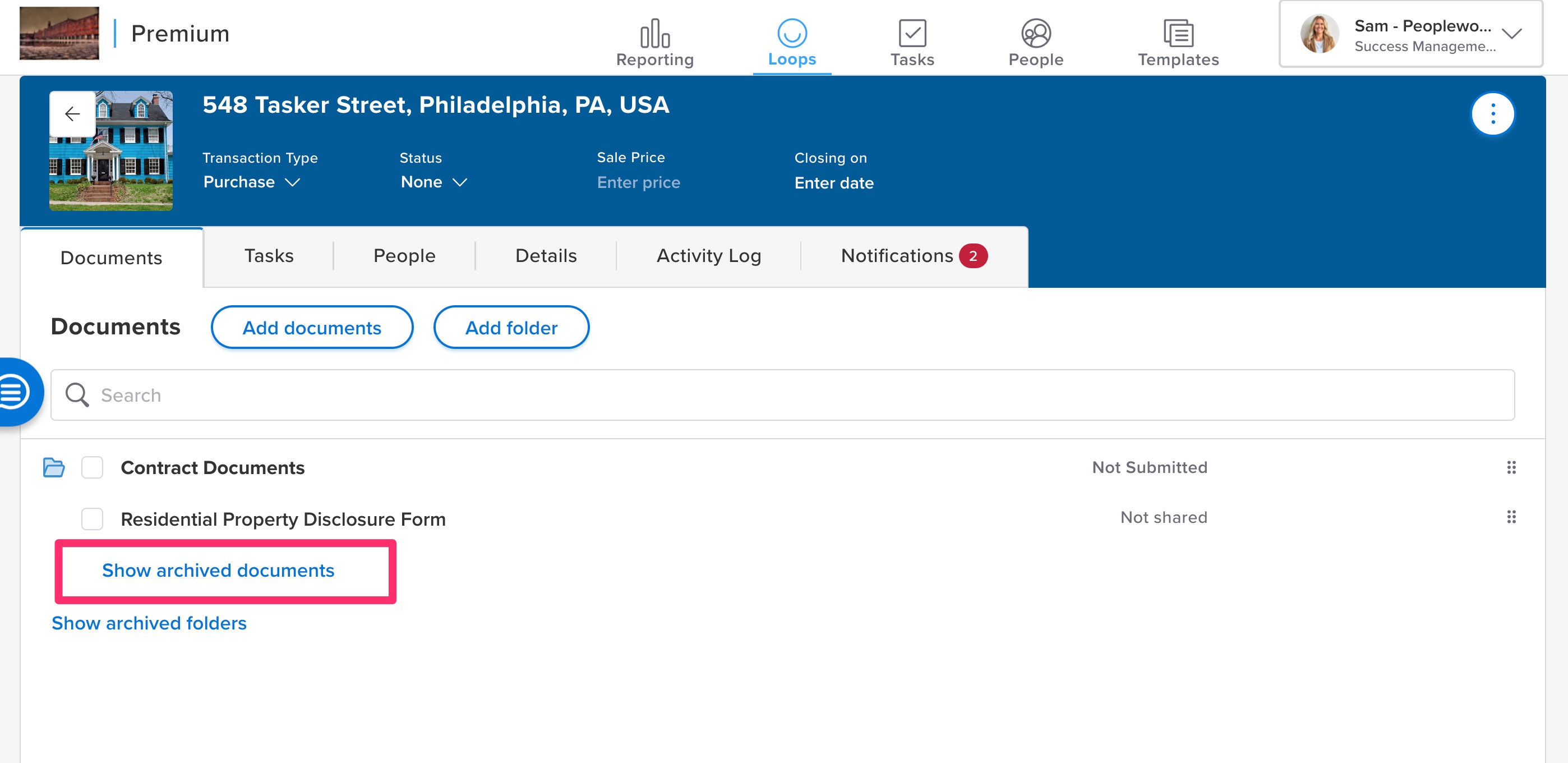
Task: Click Show archived documents link
Action: (x=218, y=570)
